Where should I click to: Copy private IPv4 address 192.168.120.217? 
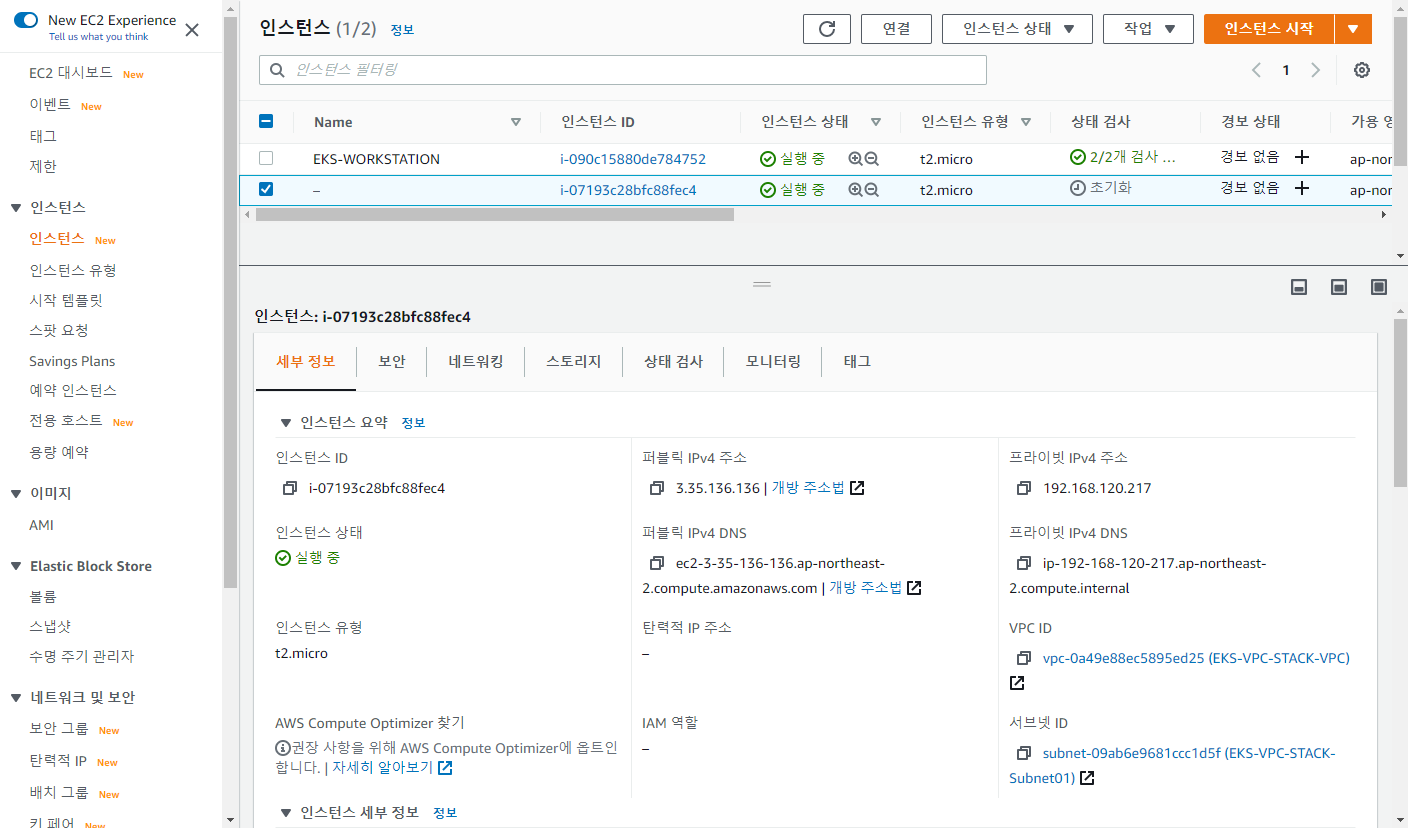click(1024, 488)
